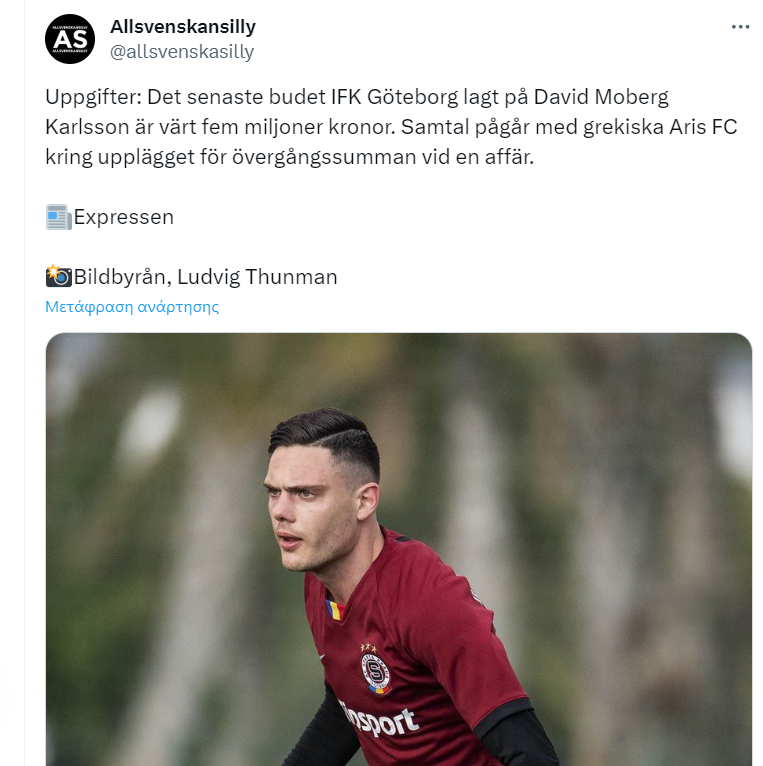Click the Sparta club crest on jersey
This screenshot has width=763, height=766.
coord(376,670)
